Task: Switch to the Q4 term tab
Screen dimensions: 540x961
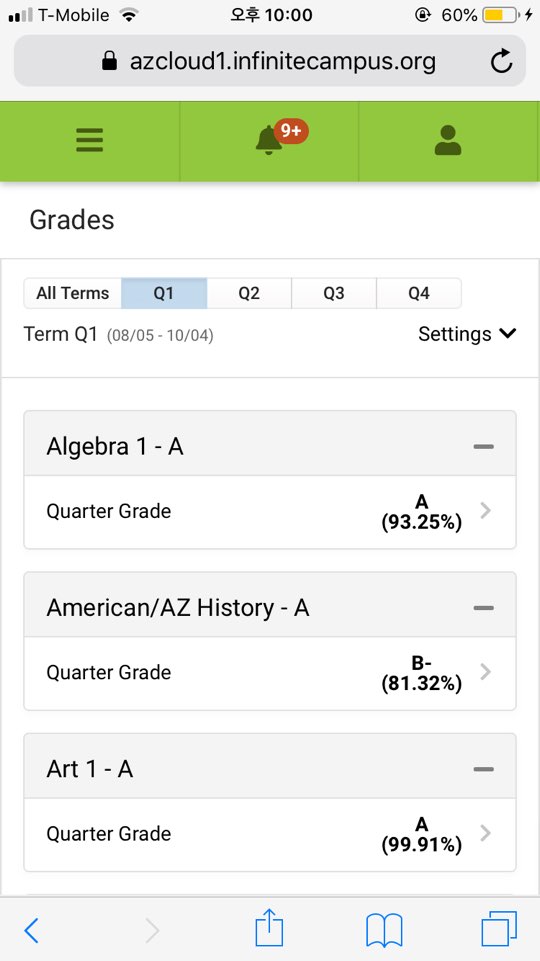Action: coord(419,294)
